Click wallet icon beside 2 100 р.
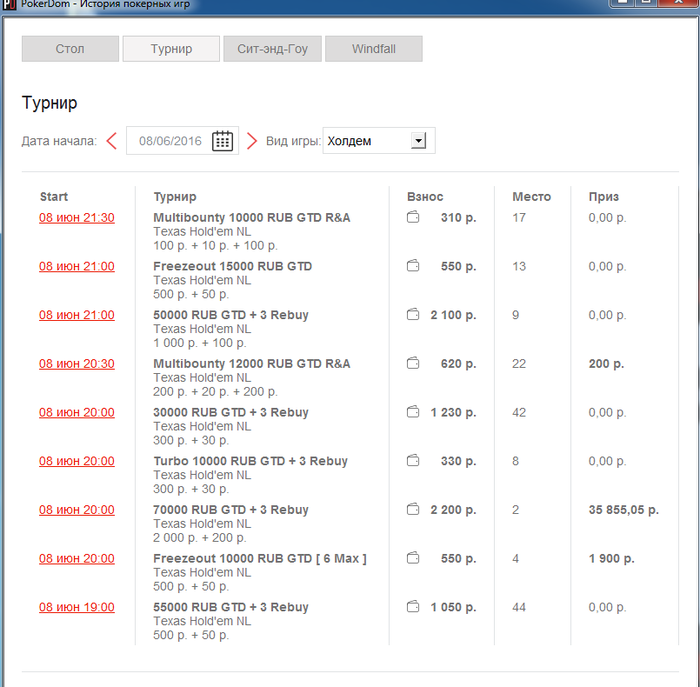The image size is (700, 687). tap(413, 315)
